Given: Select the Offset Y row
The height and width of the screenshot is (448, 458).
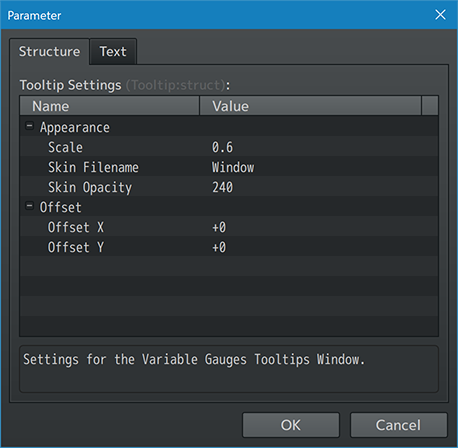Looking at the screenshot, I should coord(229,247).
